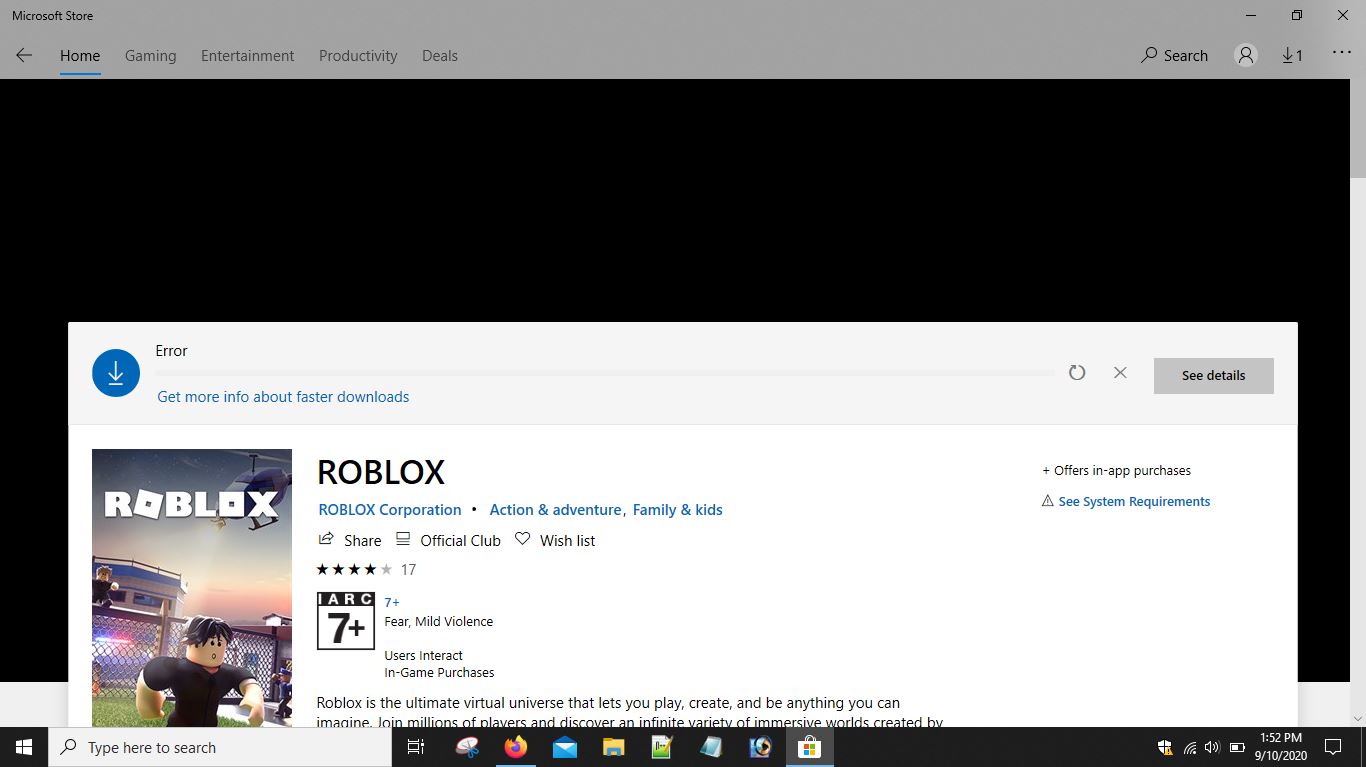Open the Productivity tab
The width and height of the screenshot is (1366, 767).
click(358, 56)
